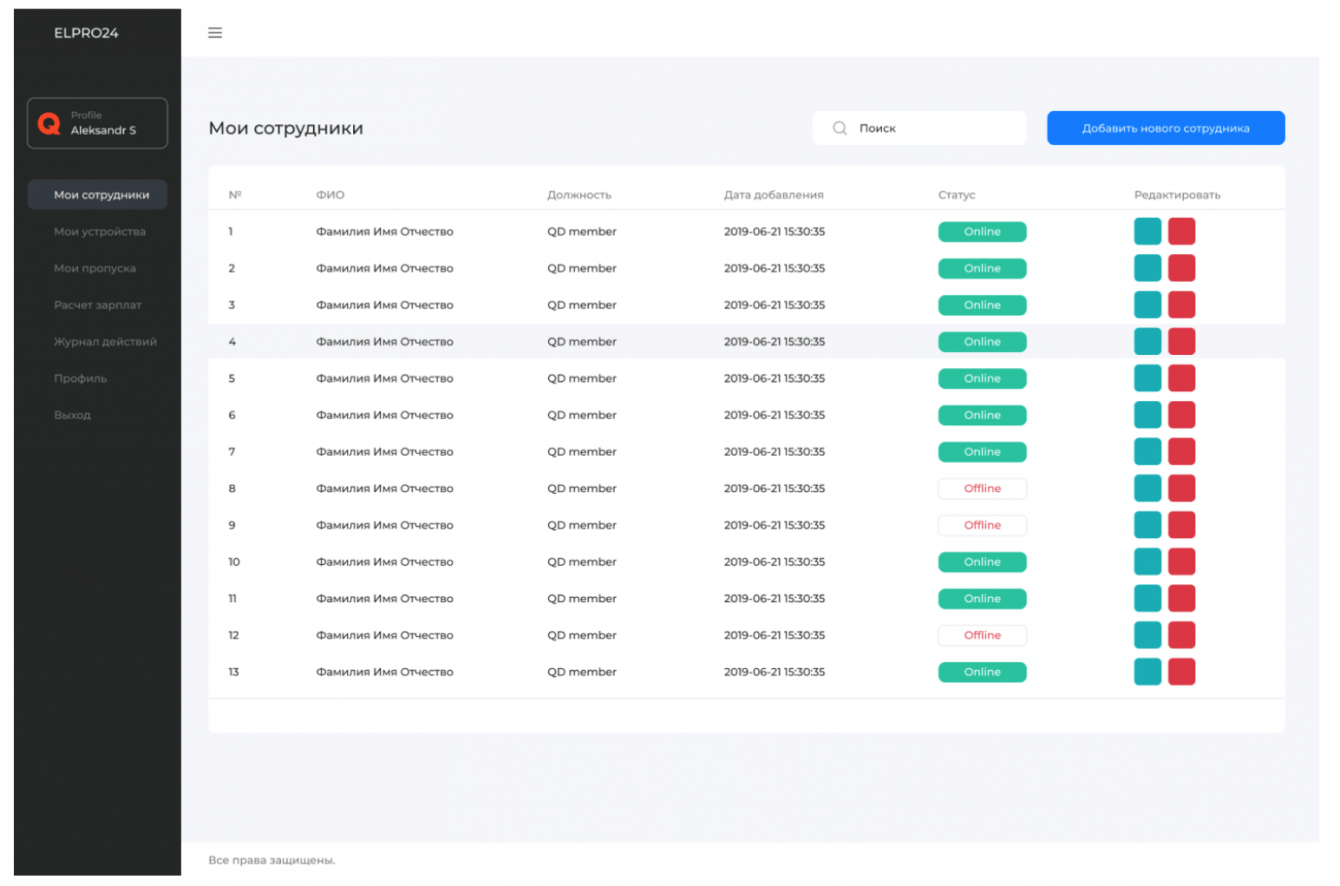This screenshot has width=1340, height=886.
Task: Hit the red delete button for employee 10
Action: click(x=1181, y=562)
